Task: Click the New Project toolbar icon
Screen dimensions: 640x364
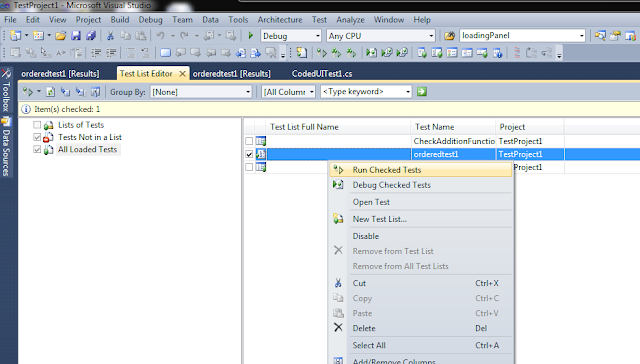Action: click(x=15, y=36)
